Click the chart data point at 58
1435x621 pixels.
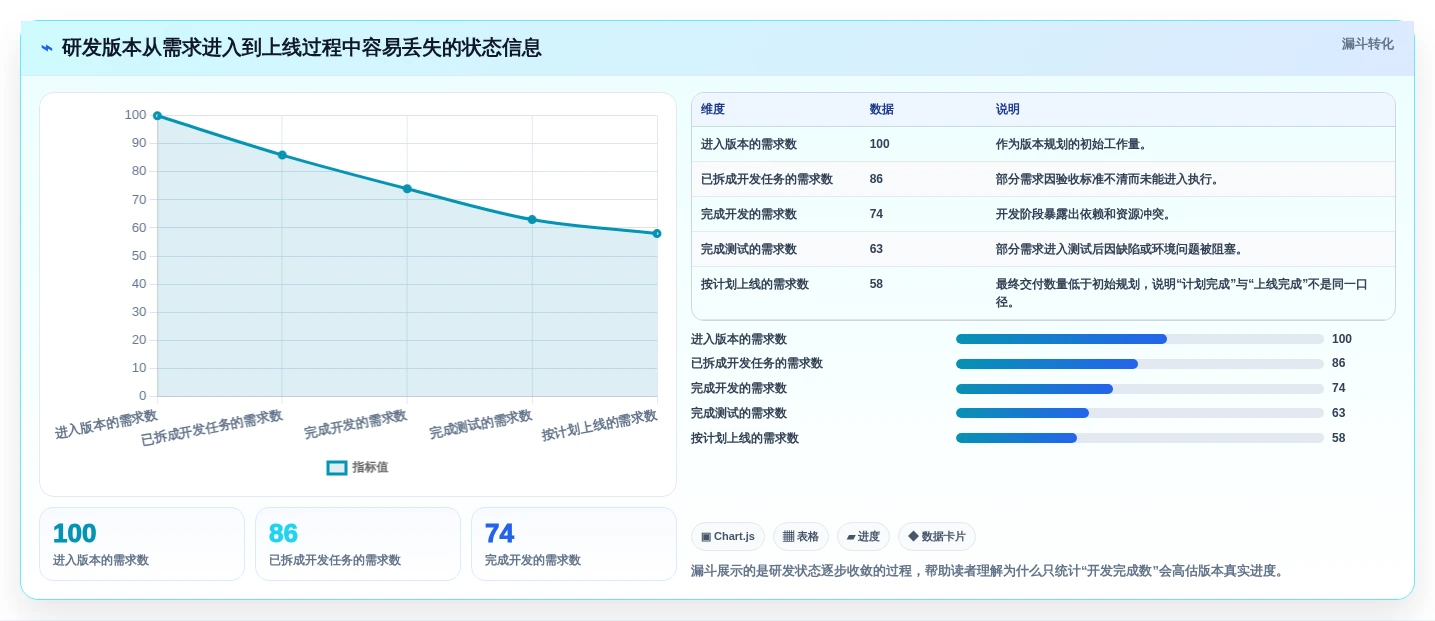[x=657, y=234]
